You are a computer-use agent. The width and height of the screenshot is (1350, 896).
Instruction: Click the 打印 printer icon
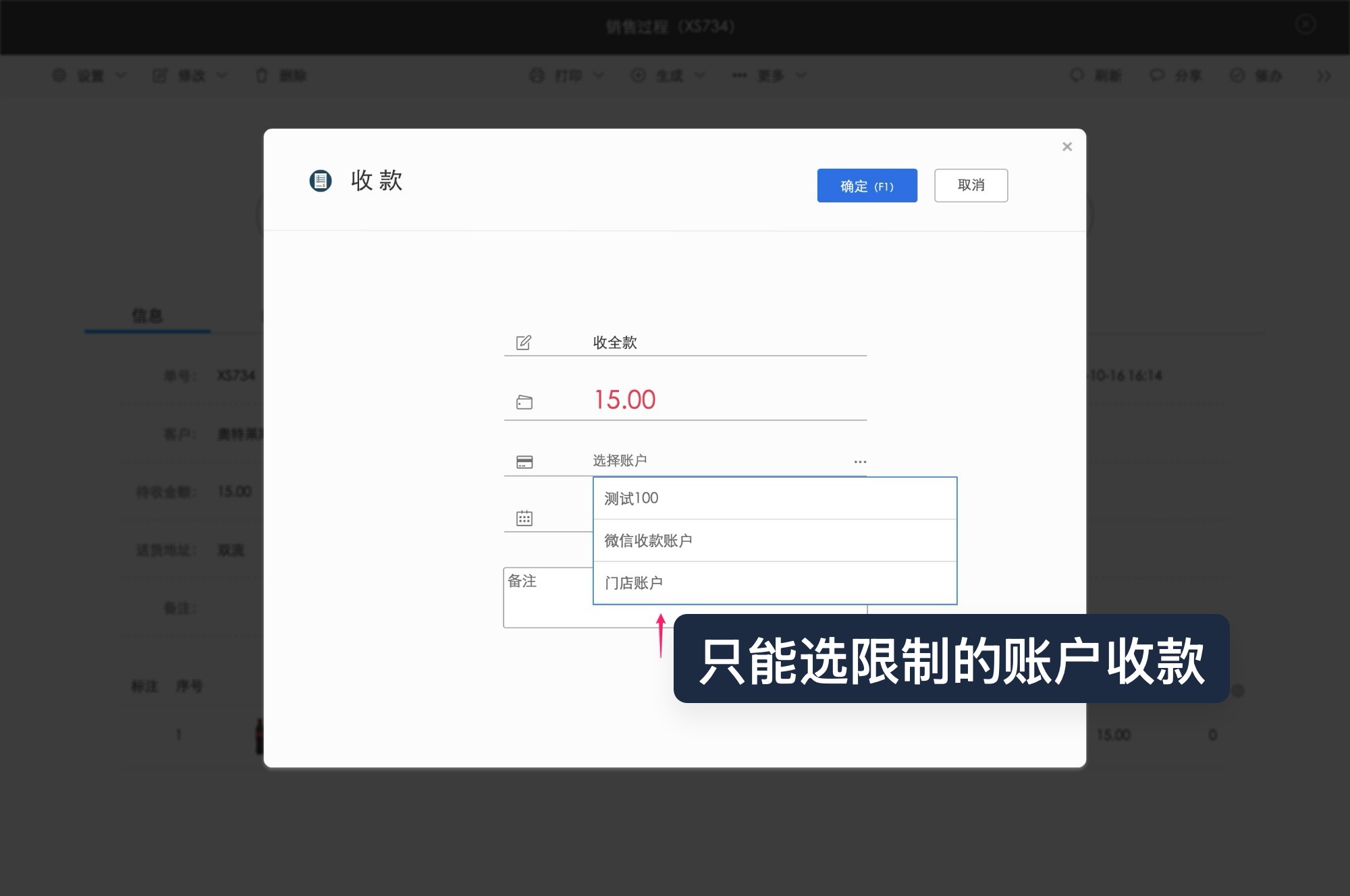(537, 76)
